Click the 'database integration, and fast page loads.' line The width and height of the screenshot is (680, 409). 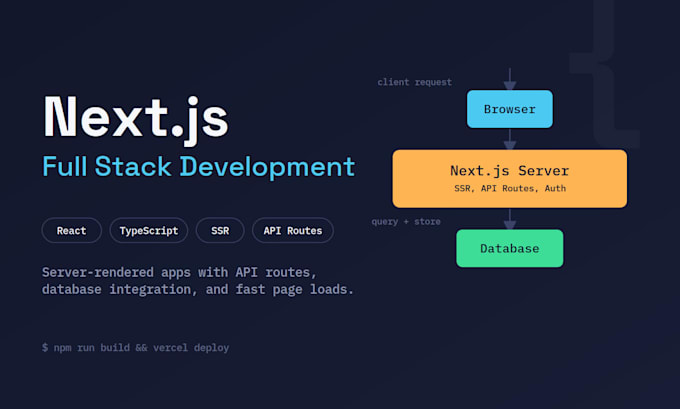point(198,289)
